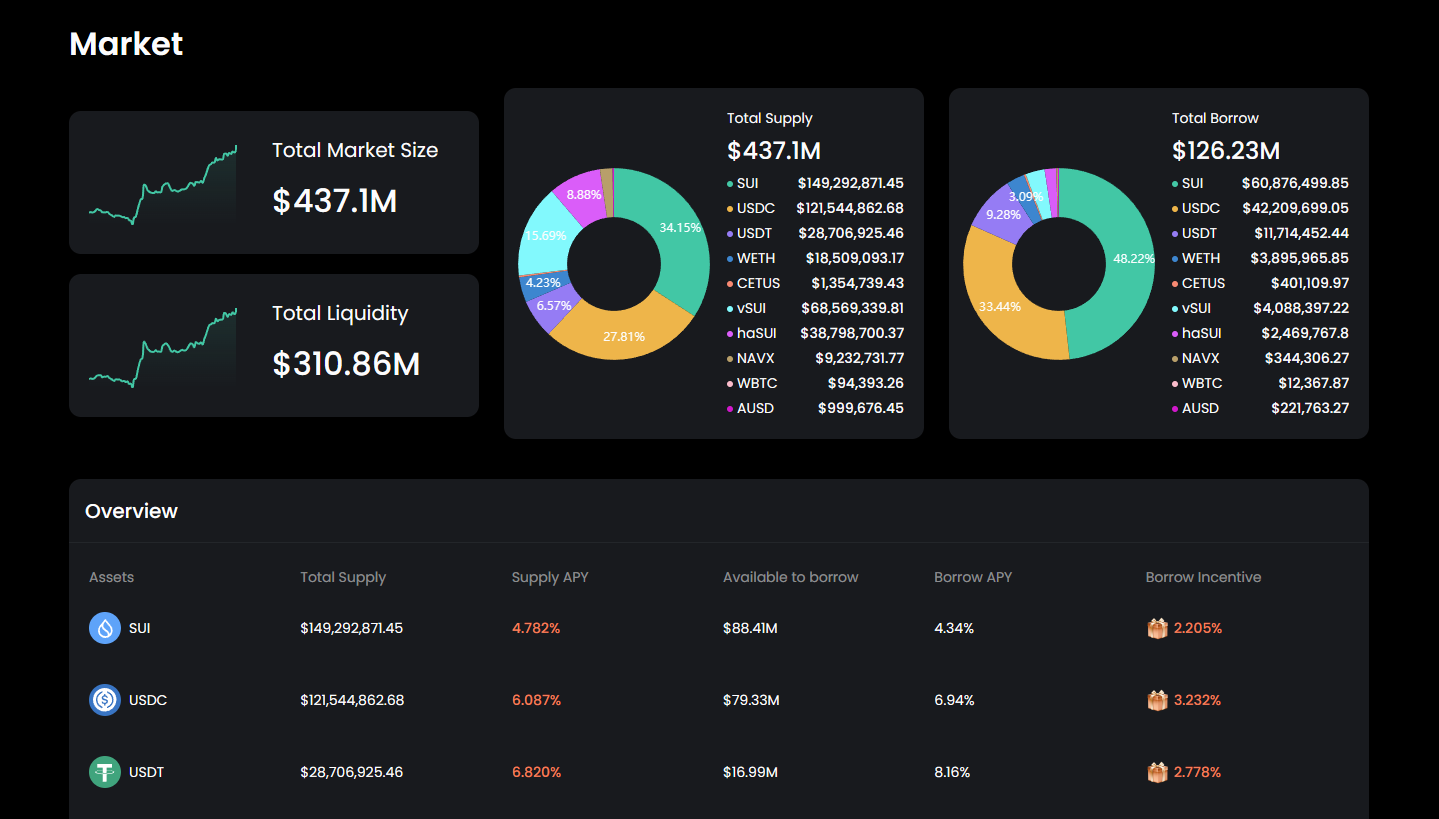Click the USDT asset name in Overview

tap(147, 772)
